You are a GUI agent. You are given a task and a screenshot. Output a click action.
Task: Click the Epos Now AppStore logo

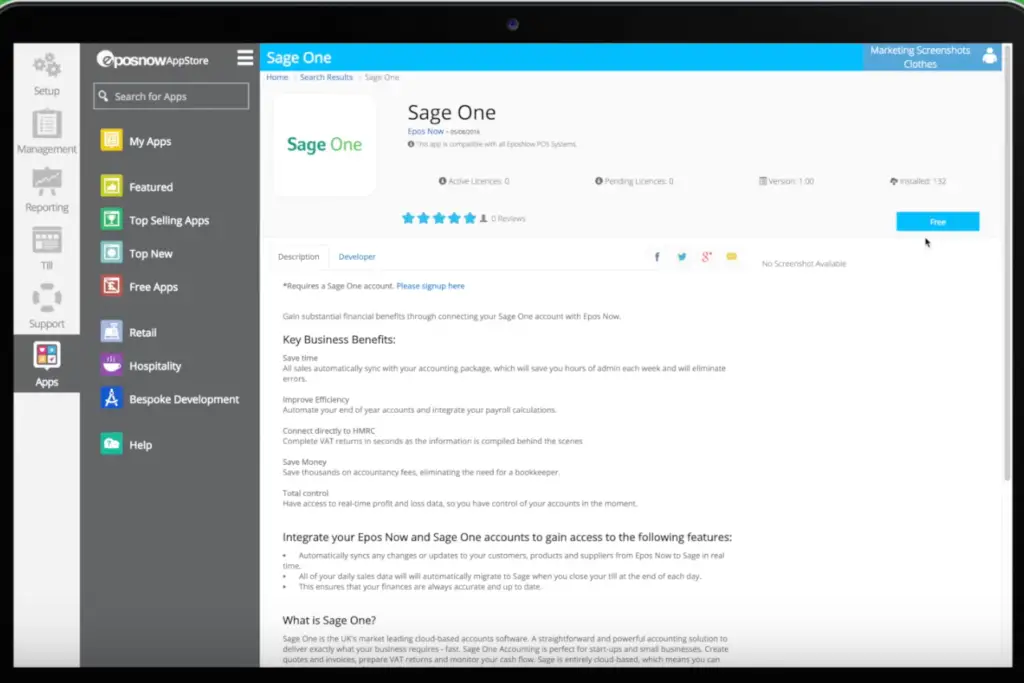[152, 59]
